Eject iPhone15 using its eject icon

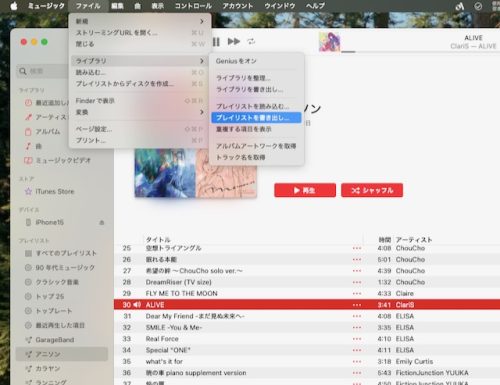[102, 222]
